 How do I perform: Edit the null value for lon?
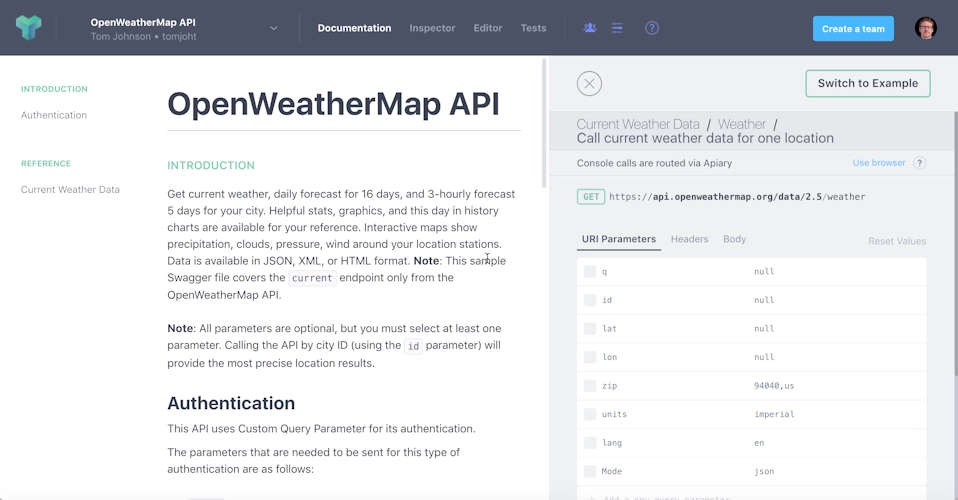coord(764,357)
